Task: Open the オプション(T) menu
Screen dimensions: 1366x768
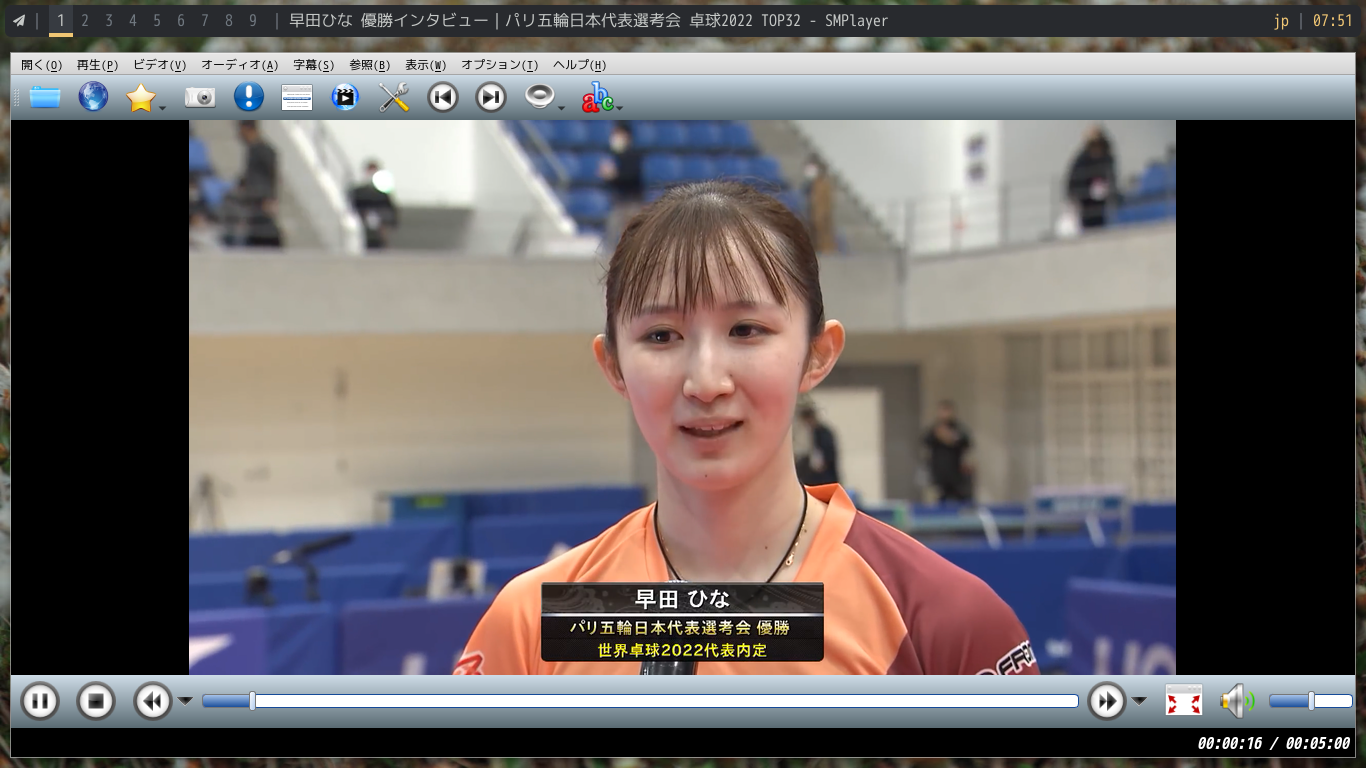Action: coord(499,65)
